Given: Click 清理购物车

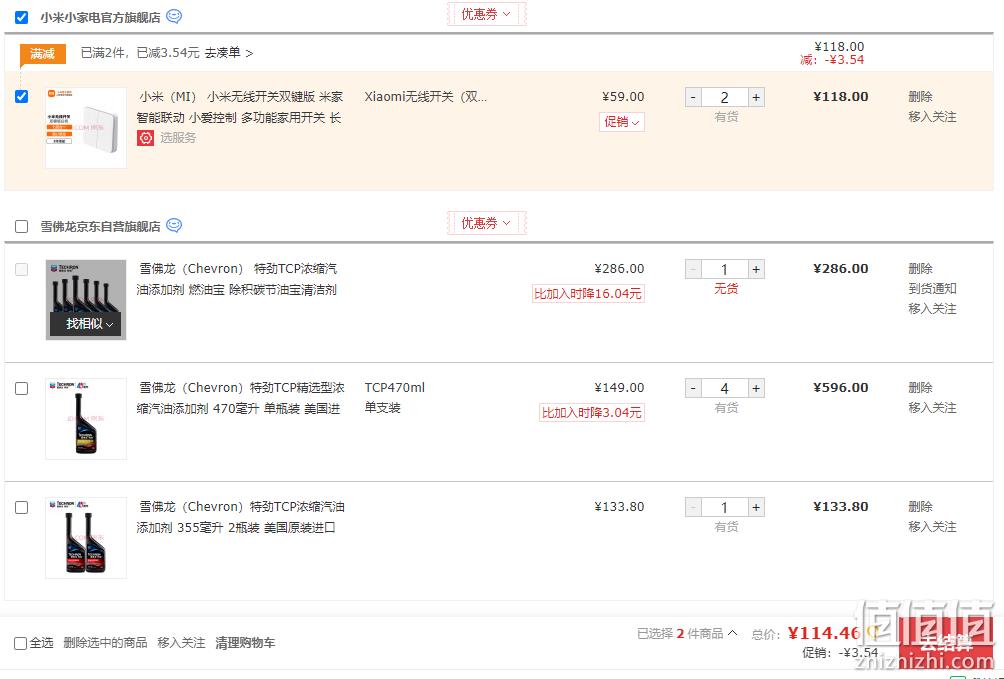Looking at the screenshot, I should click(245, 642).
